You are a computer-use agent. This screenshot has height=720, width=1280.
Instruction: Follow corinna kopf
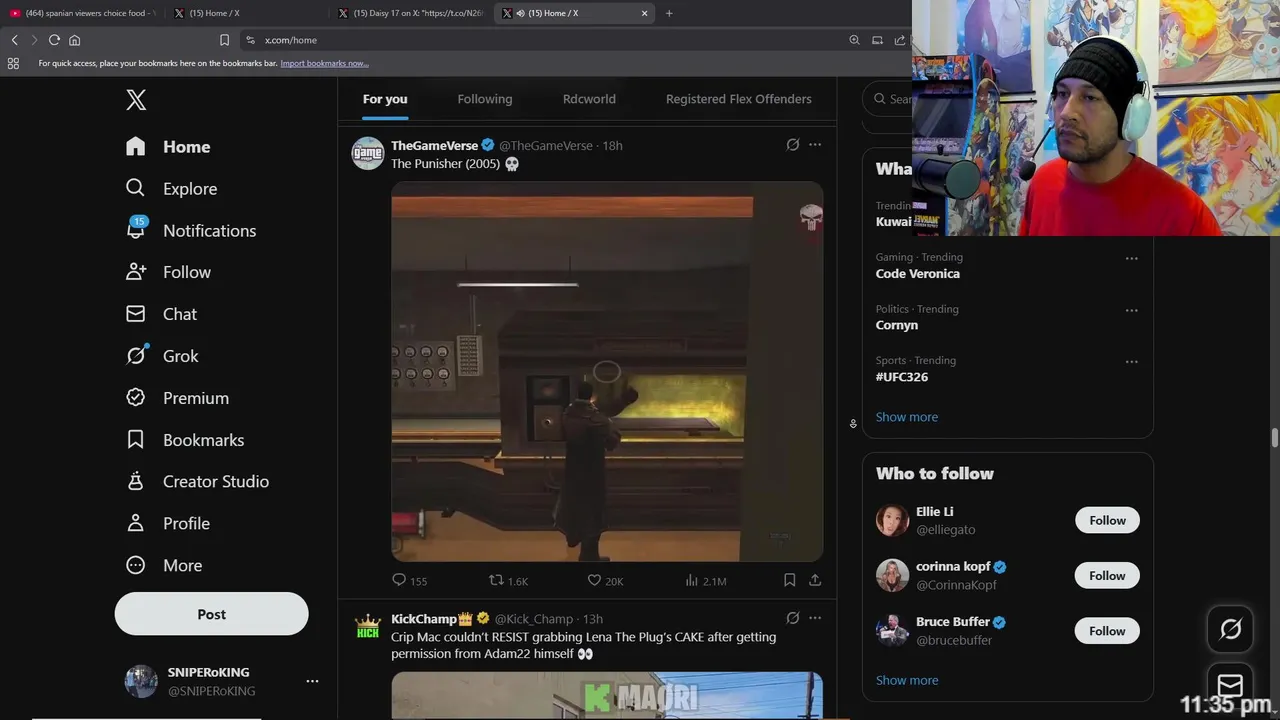point(1107,575)
